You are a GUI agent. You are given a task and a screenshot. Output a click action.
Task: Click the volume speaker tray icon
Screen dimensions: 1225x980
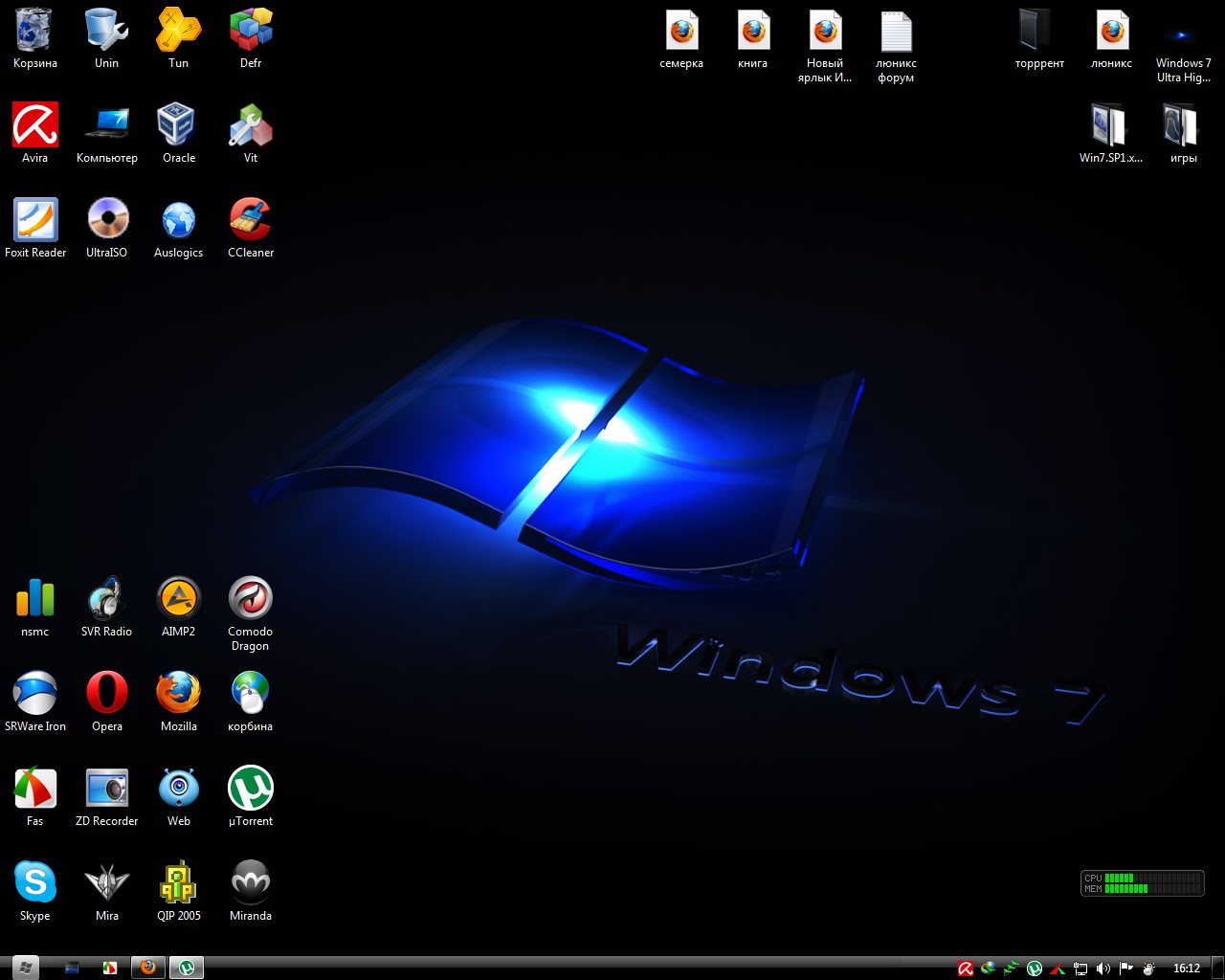[x=1103, y=969]
